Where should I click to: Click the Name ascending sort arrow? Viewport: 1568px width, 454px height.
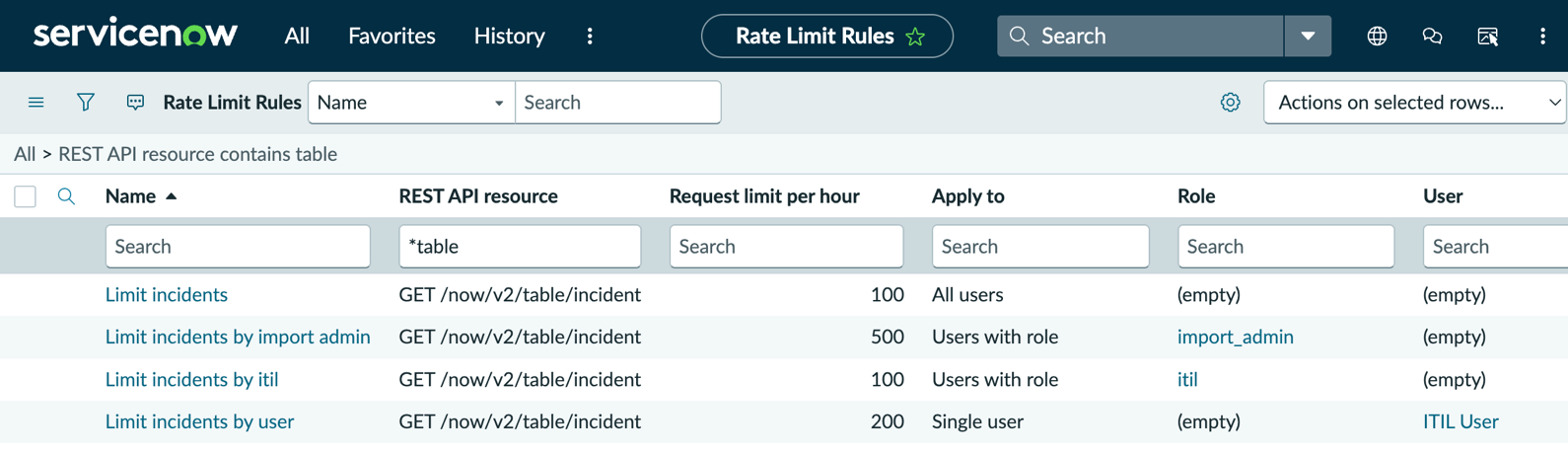tap(172, 196)
